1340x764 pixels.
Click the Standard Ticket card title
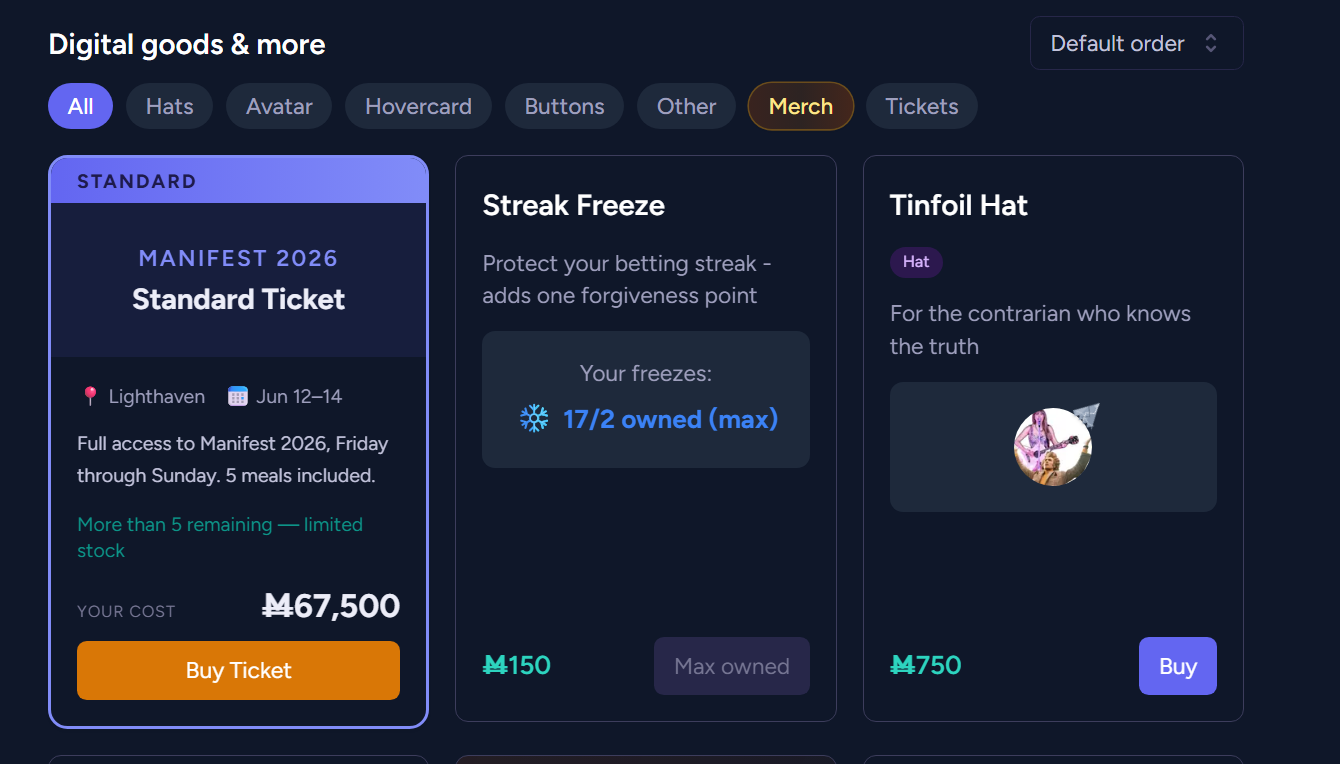238,299
